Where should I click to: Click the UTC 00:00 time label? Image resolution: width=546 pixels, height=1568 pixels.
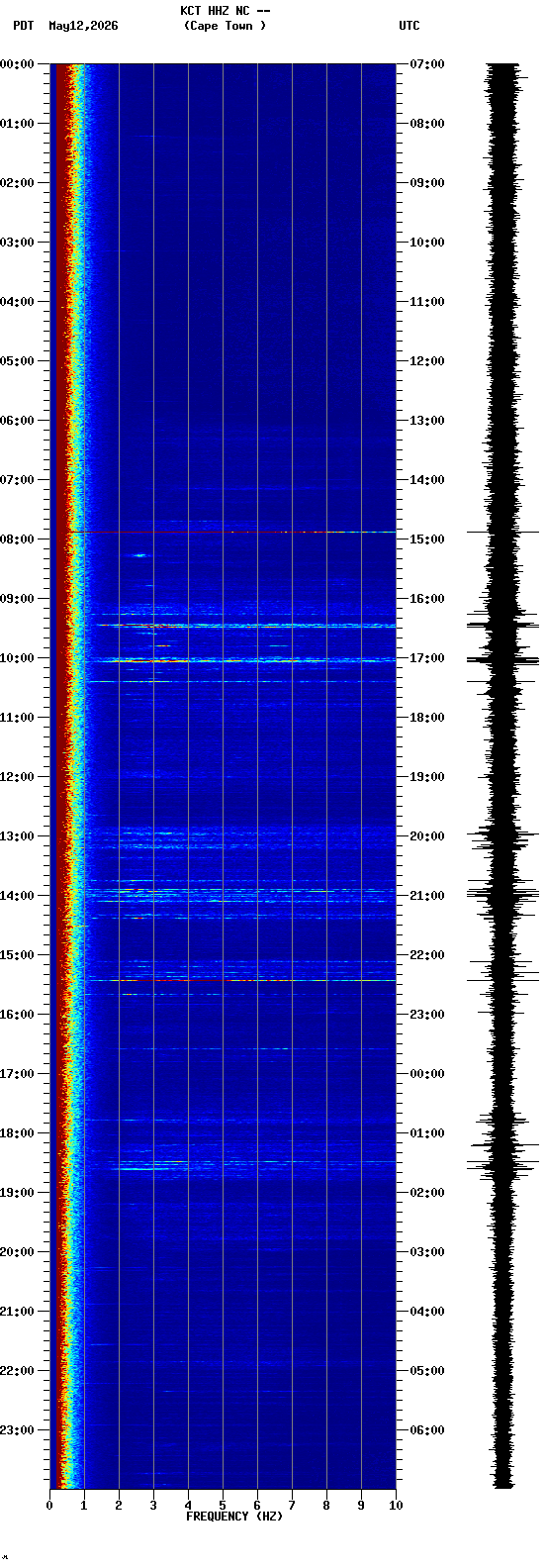[427, 1074]
